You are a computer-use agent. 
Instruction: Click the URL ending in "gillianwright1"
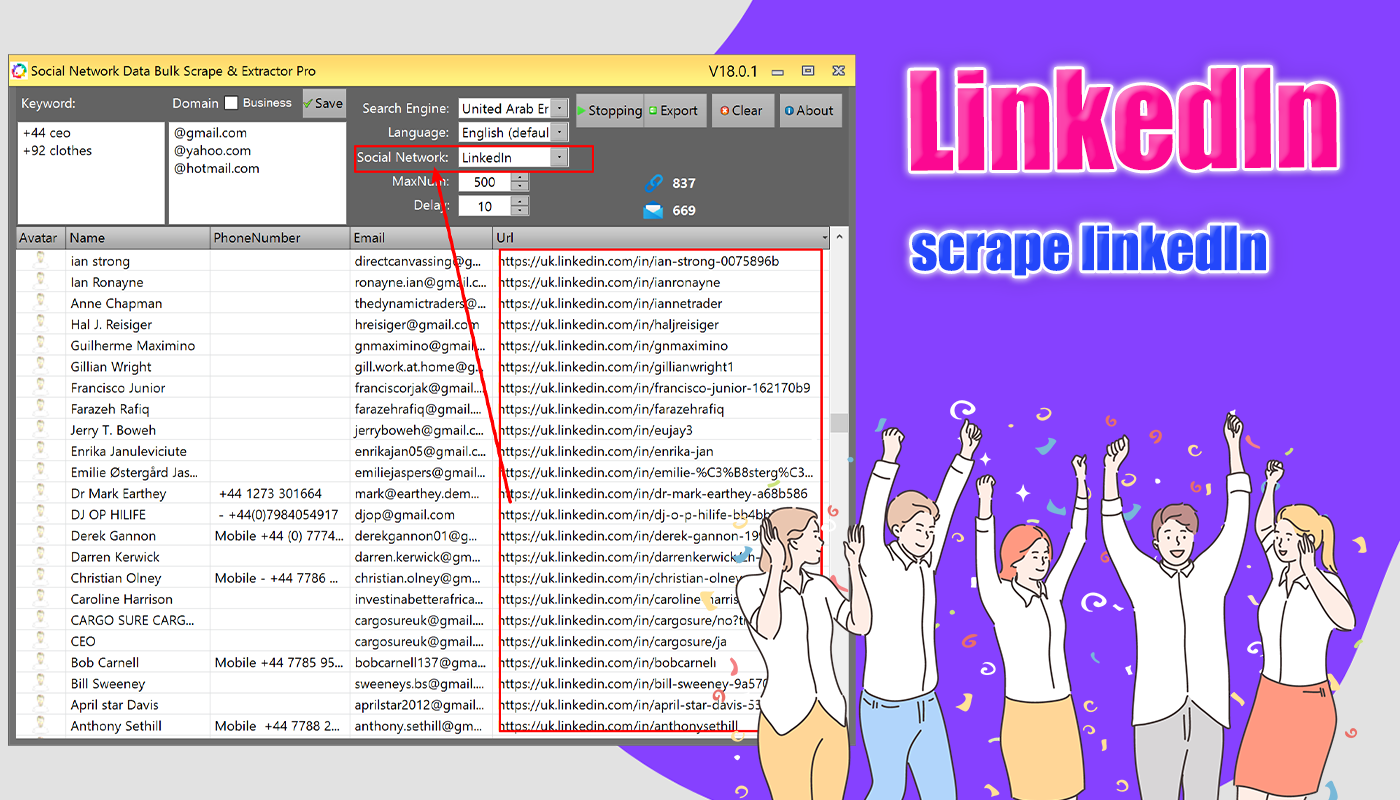[616, 366]
